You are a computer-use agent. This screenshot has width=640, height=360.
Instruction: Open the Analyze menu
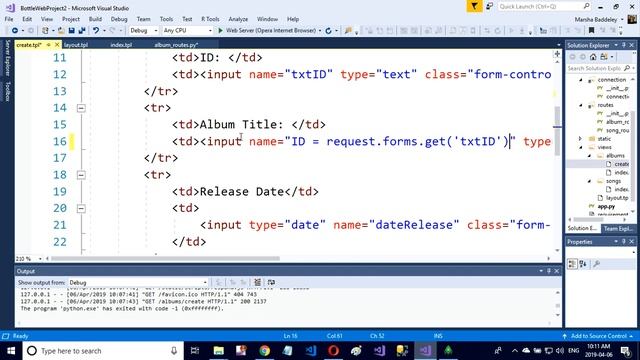238,19
